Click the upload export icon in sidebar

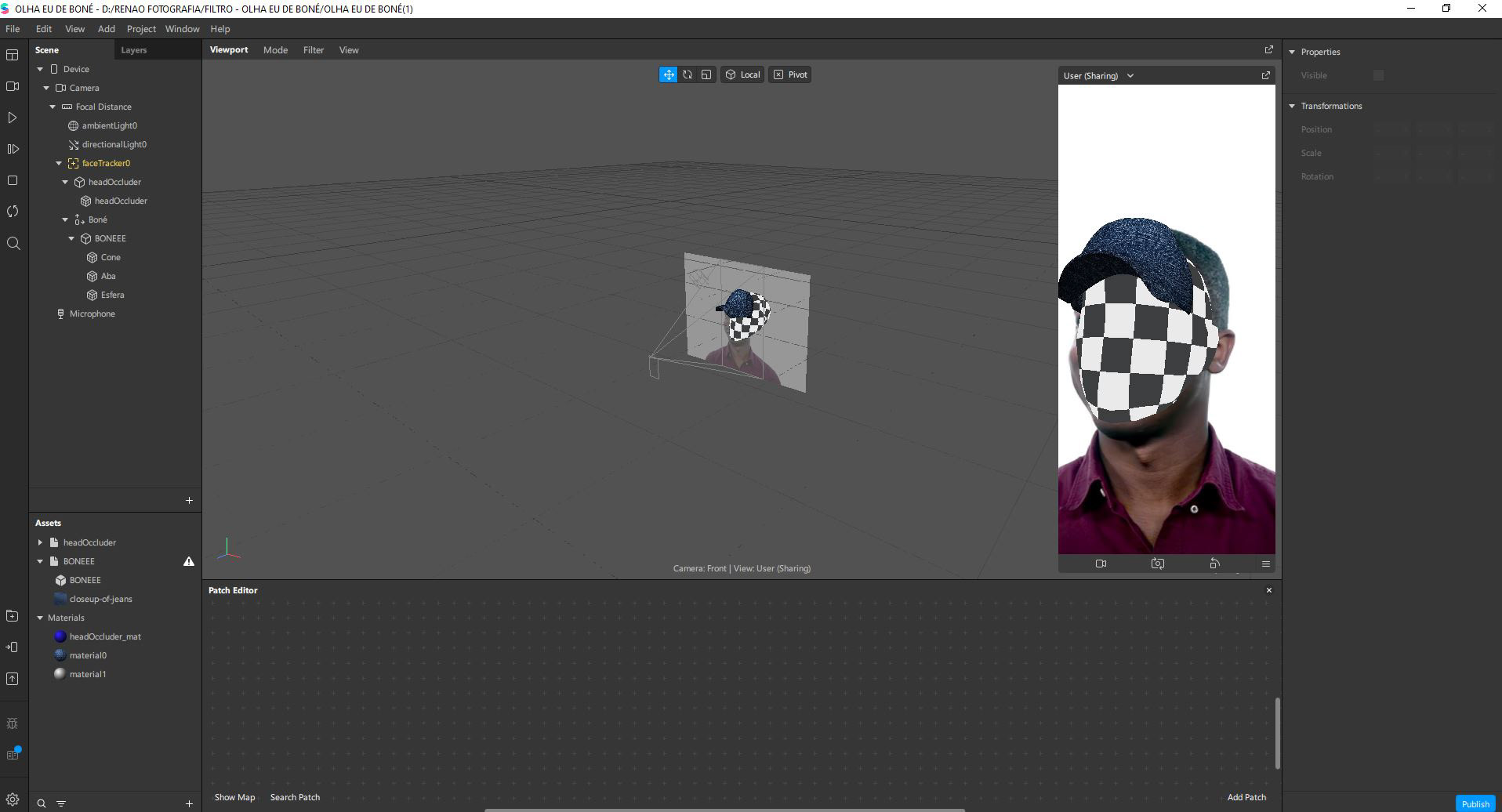tap(13, 679)
